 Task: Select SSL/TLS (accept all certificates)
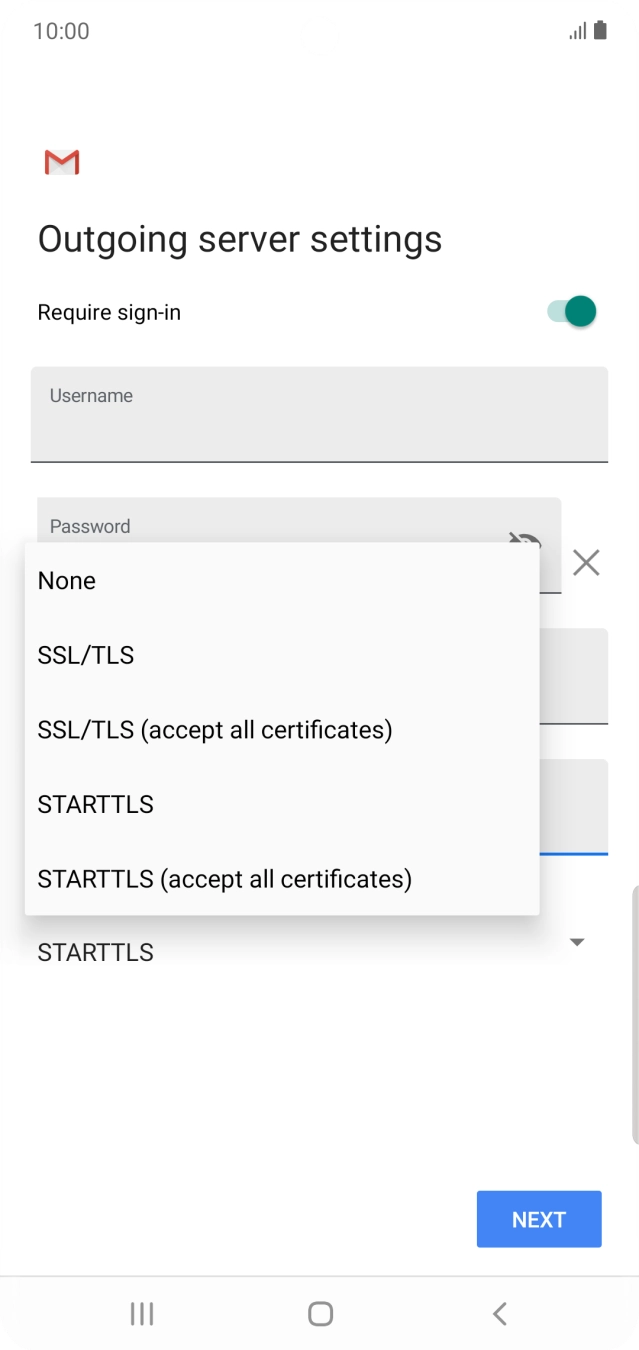[x=213, y=729]
